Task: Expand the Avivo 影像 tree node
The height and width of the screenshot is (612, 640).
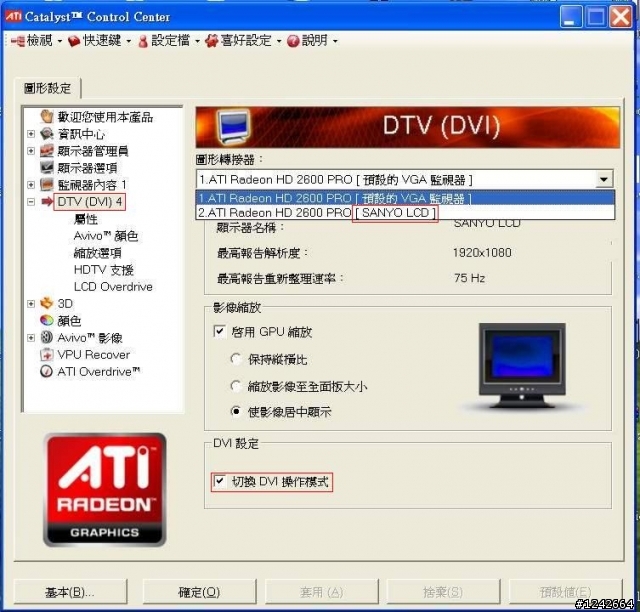Action: point(31,338)
